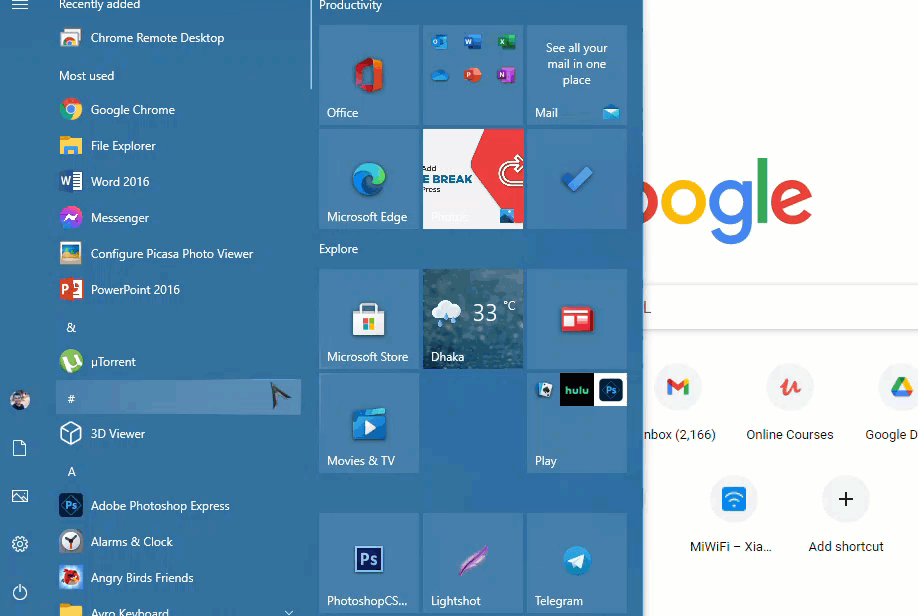This screenshot has width=918, height=616.
Task: Click the Power button in Start sidebar
Action: point(20,592)
